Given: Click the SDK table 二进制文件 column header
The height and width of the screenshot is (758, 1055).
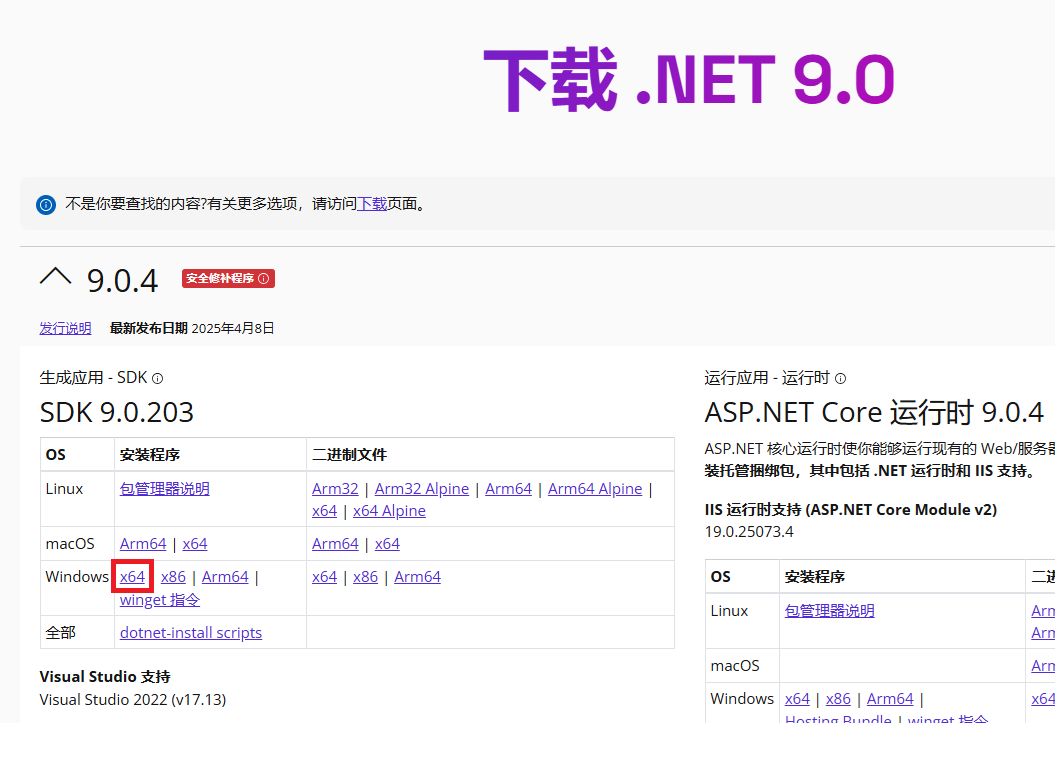Looking at the screenshot, I should [x=349, y=455].
